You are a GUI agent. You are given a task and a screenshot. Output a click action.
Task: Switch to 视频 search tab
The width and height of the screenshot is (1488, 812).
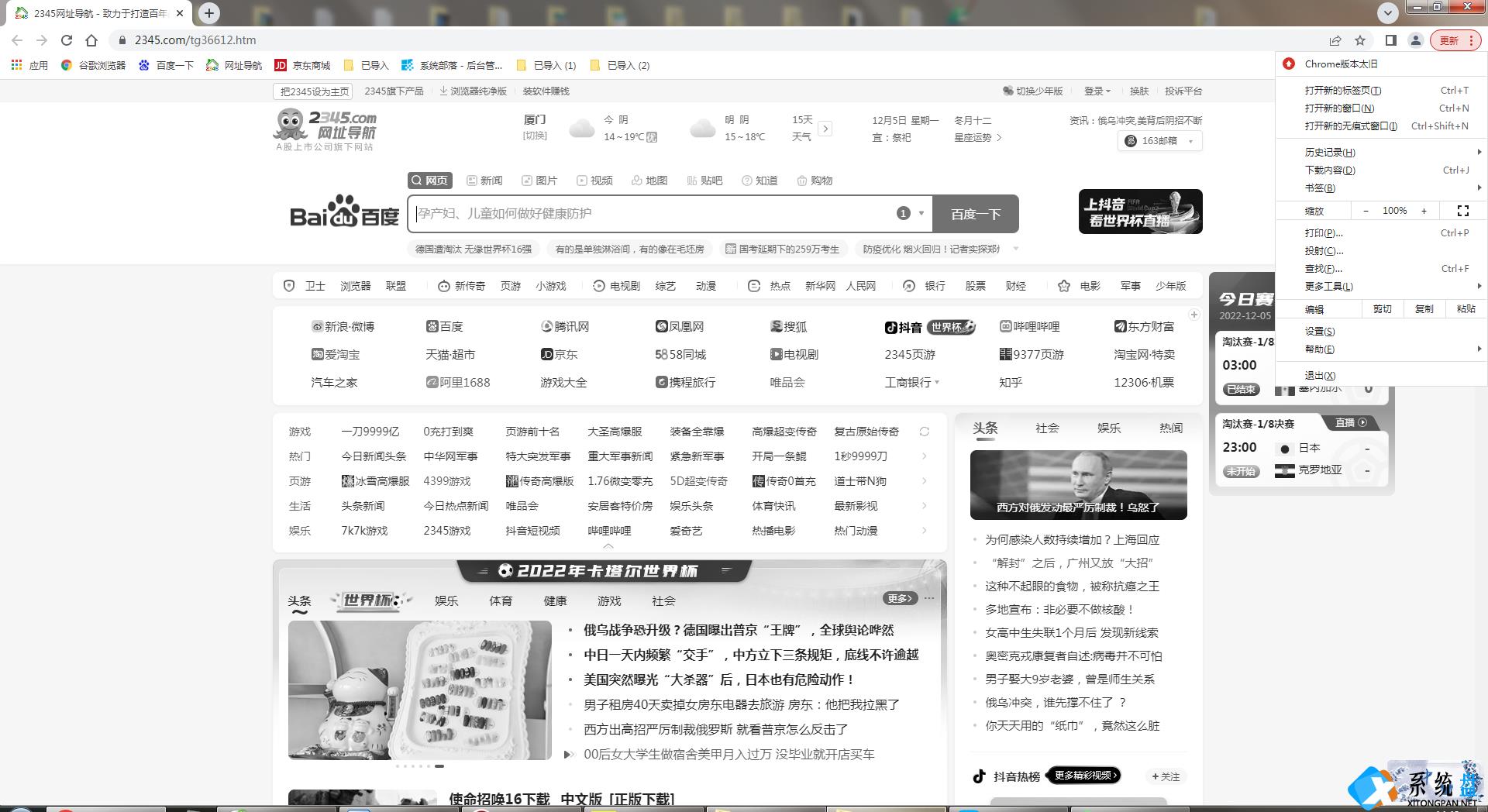click(x=594, y=181)
